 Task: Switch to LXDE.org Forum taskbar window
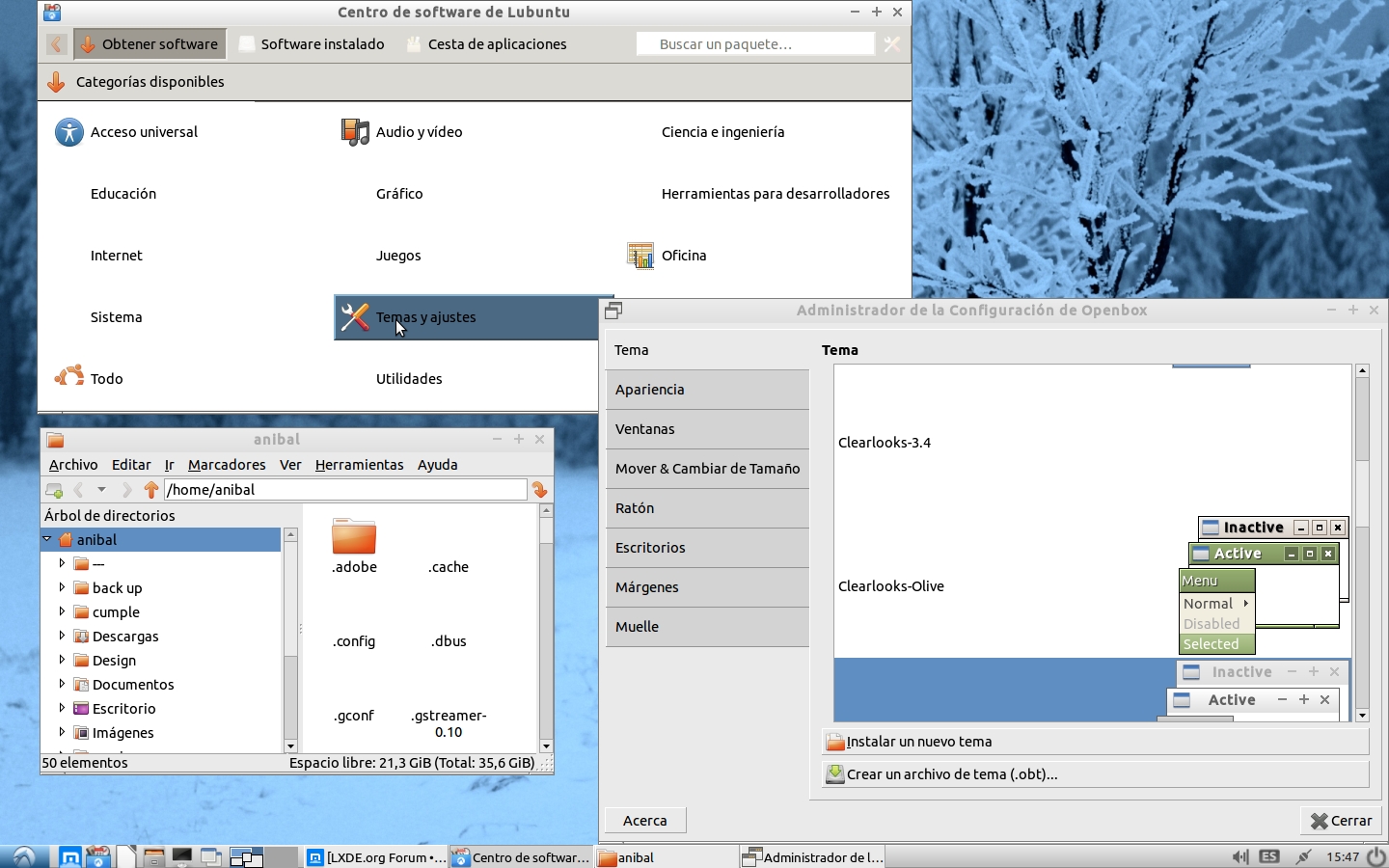click(376, 856)
